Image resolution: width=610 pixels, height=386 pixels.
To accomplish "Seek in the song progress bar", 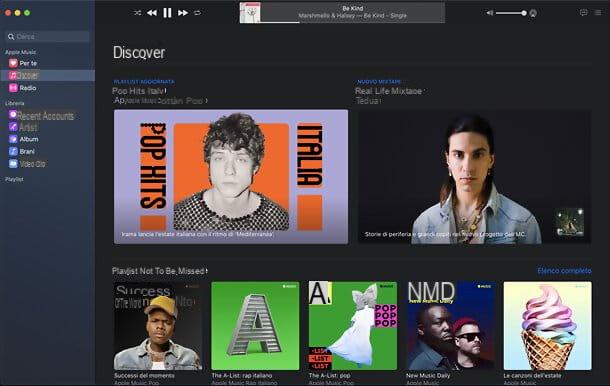I will pos(352,22).
